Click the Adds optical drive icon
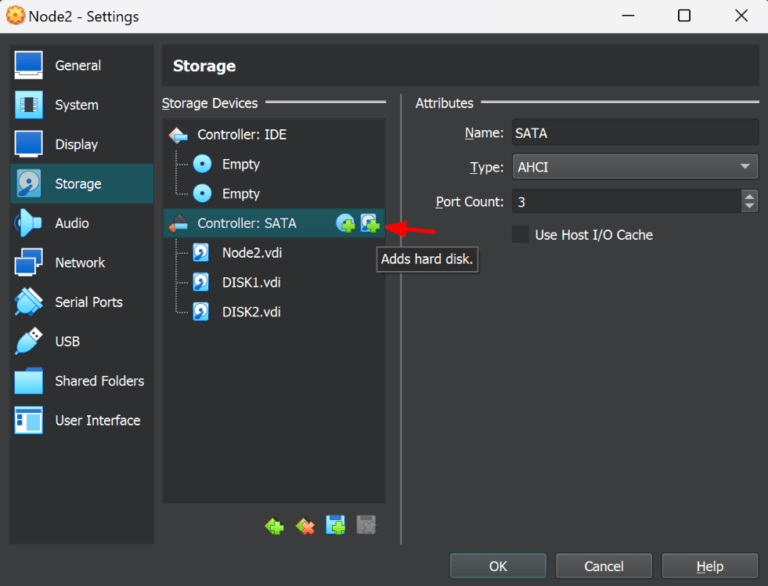Screen dimensions: 768x586 pyautogui.click(x=345, y=224)
